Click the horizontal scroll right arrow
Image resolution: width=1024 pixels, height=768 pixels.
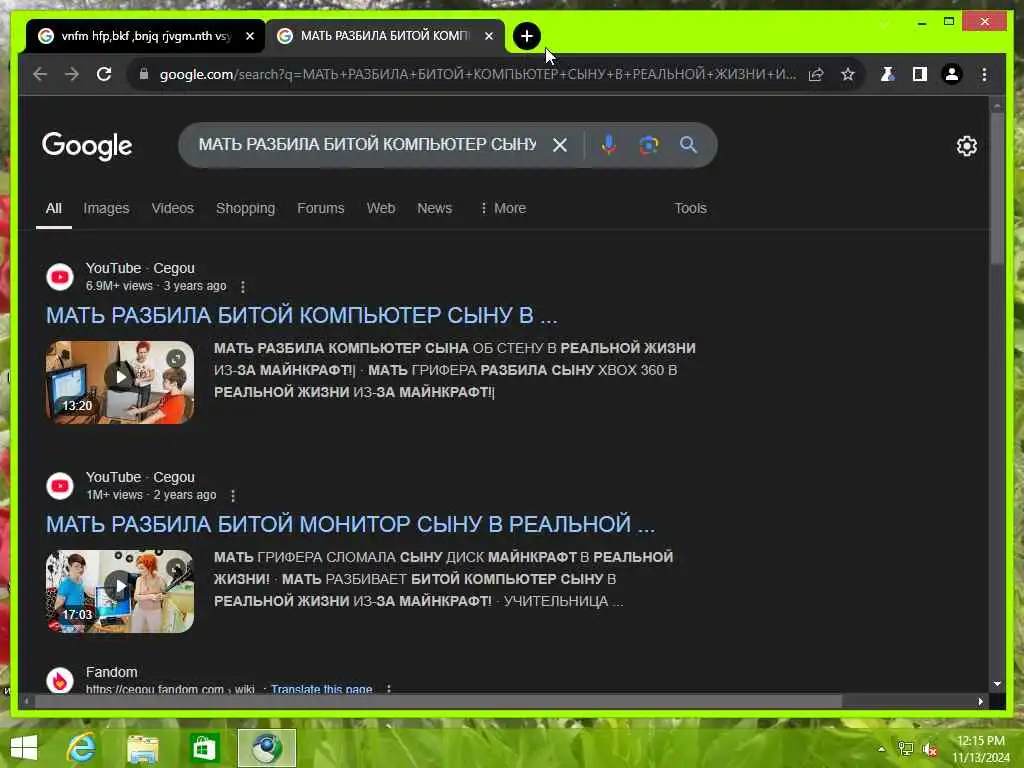click(x=980, y=701)
